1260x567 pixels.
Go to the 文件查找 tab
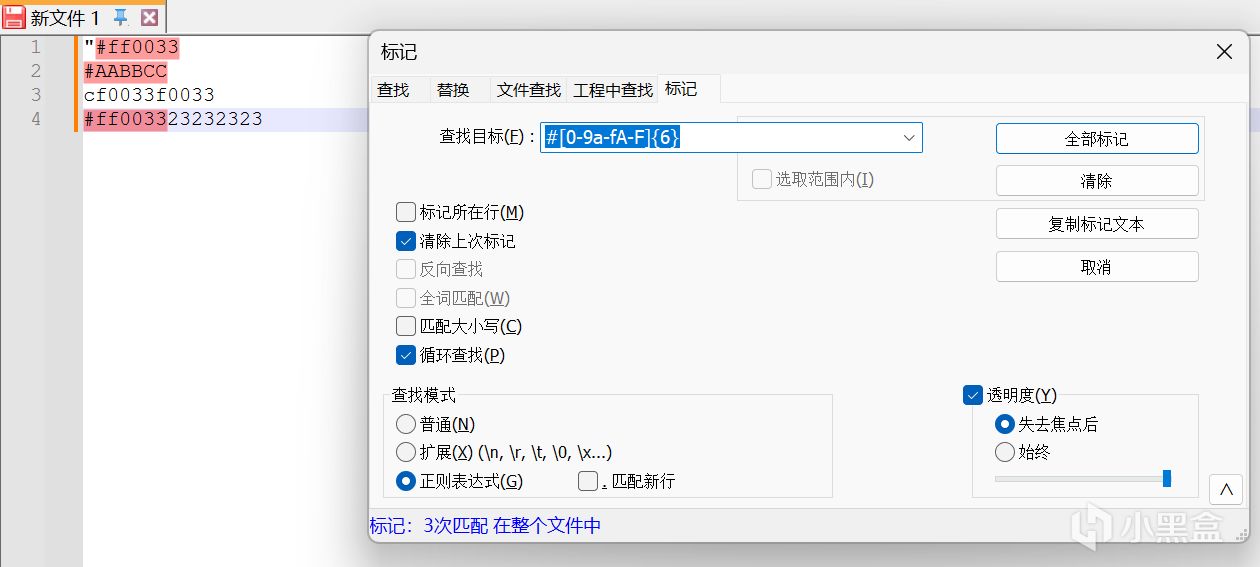pos(529,90)
